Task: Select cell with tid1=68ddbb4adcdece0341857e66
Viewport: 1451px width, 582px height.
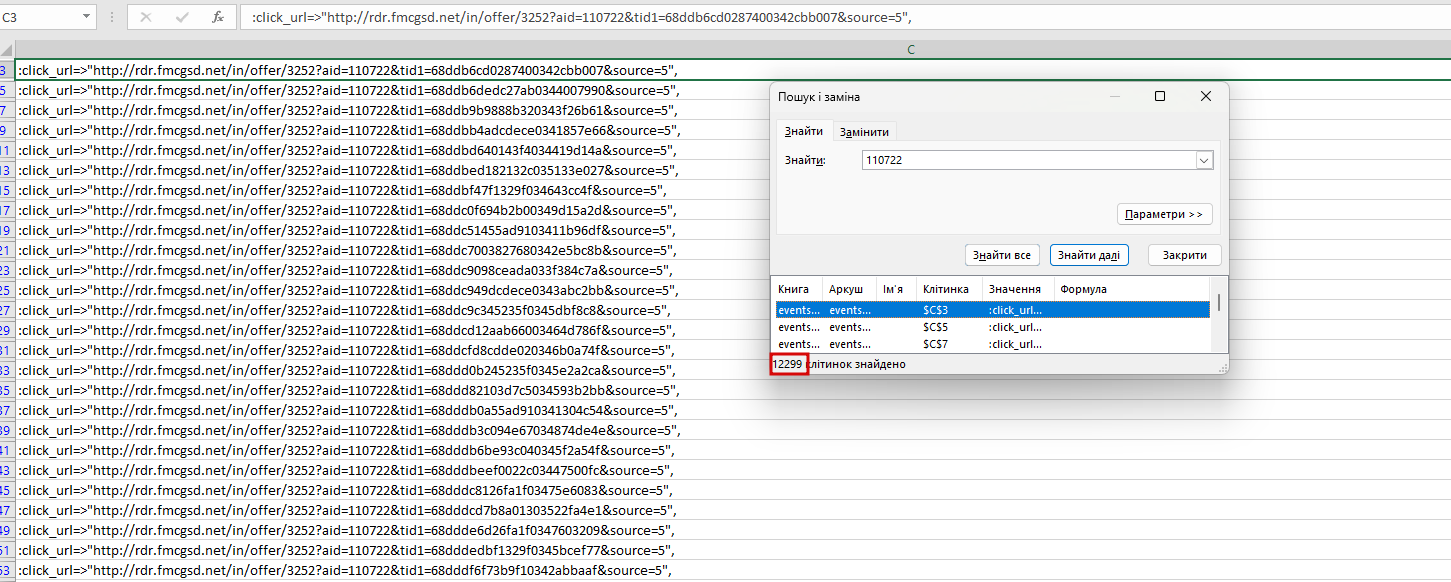Action: (733, 130)
